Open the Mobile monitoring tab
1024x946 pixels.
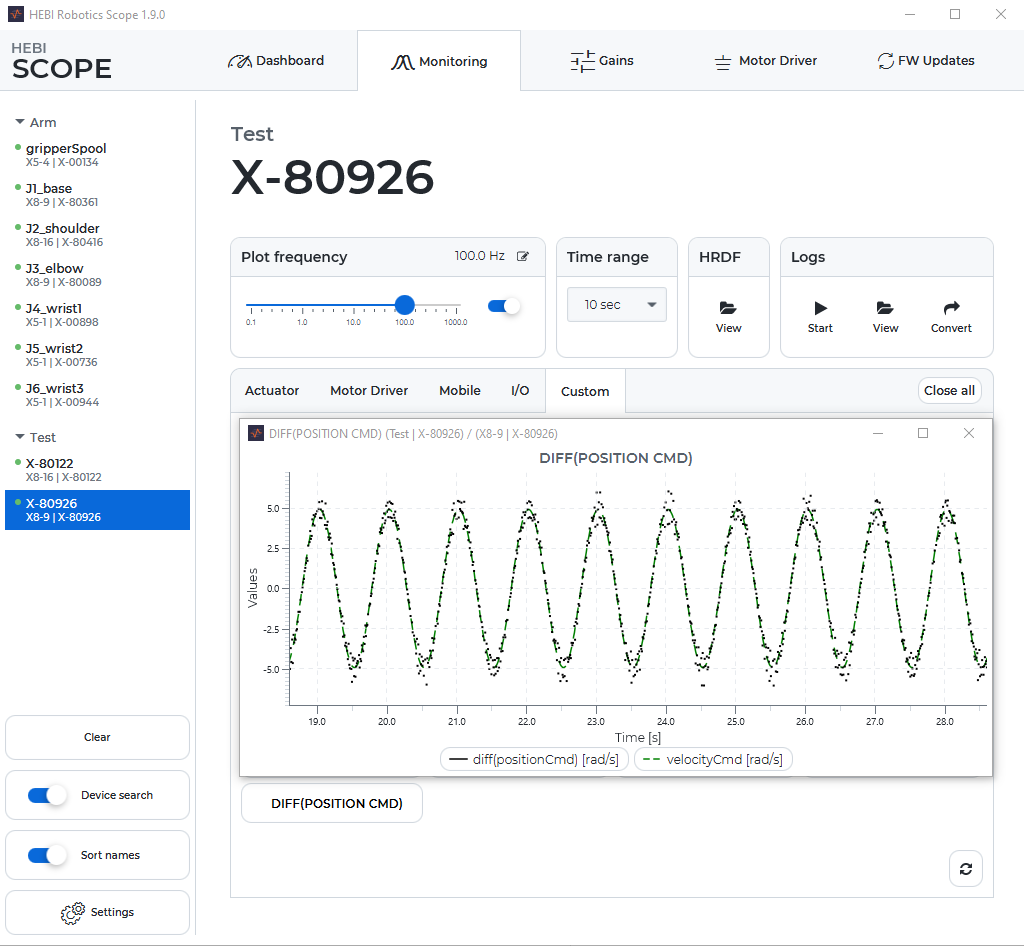[x=459, y=390]
